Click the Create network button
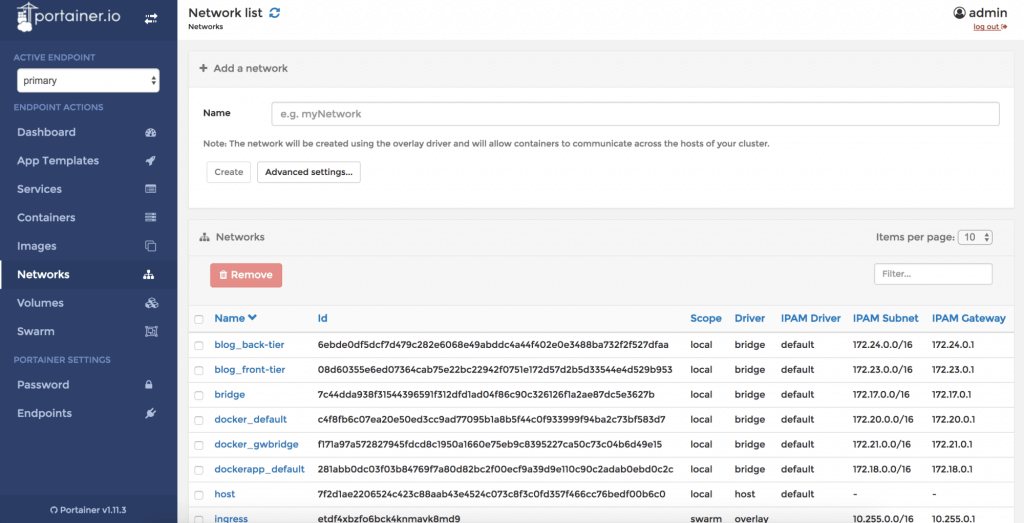Viewport: 1024px width, 523px height. click(x=229, y=172)
